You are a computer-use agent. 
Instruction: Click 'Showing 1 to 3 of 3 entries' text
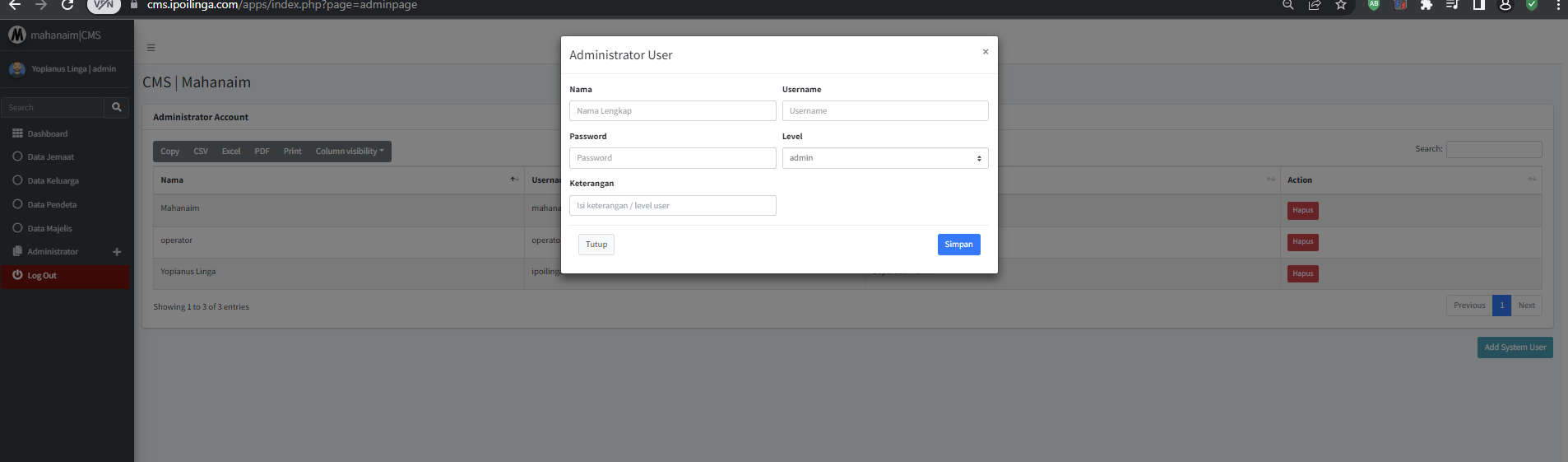coord(201,307)
